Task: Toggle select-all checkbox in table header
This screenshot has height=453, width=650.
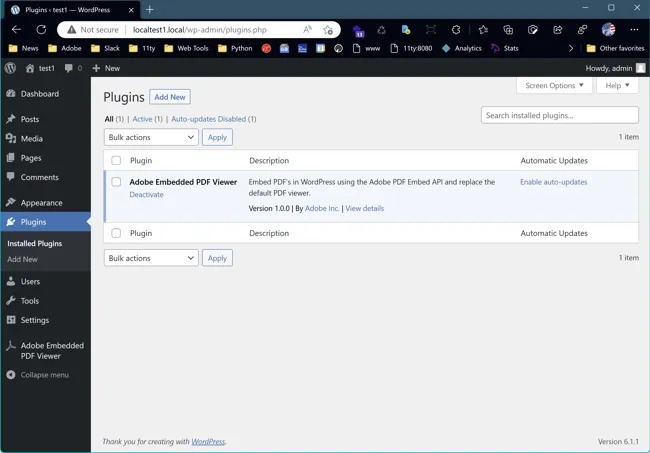Action: [116, 160]
